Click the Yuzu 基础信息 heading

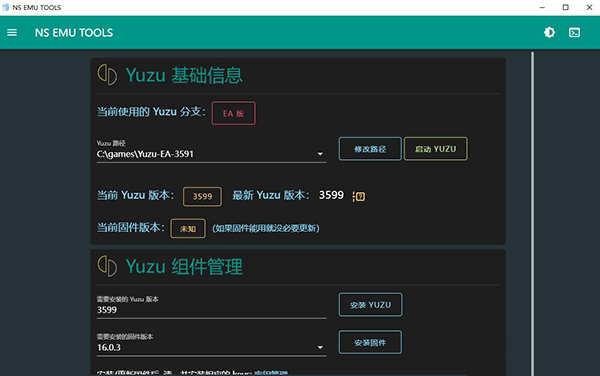[x=184, y=75]
